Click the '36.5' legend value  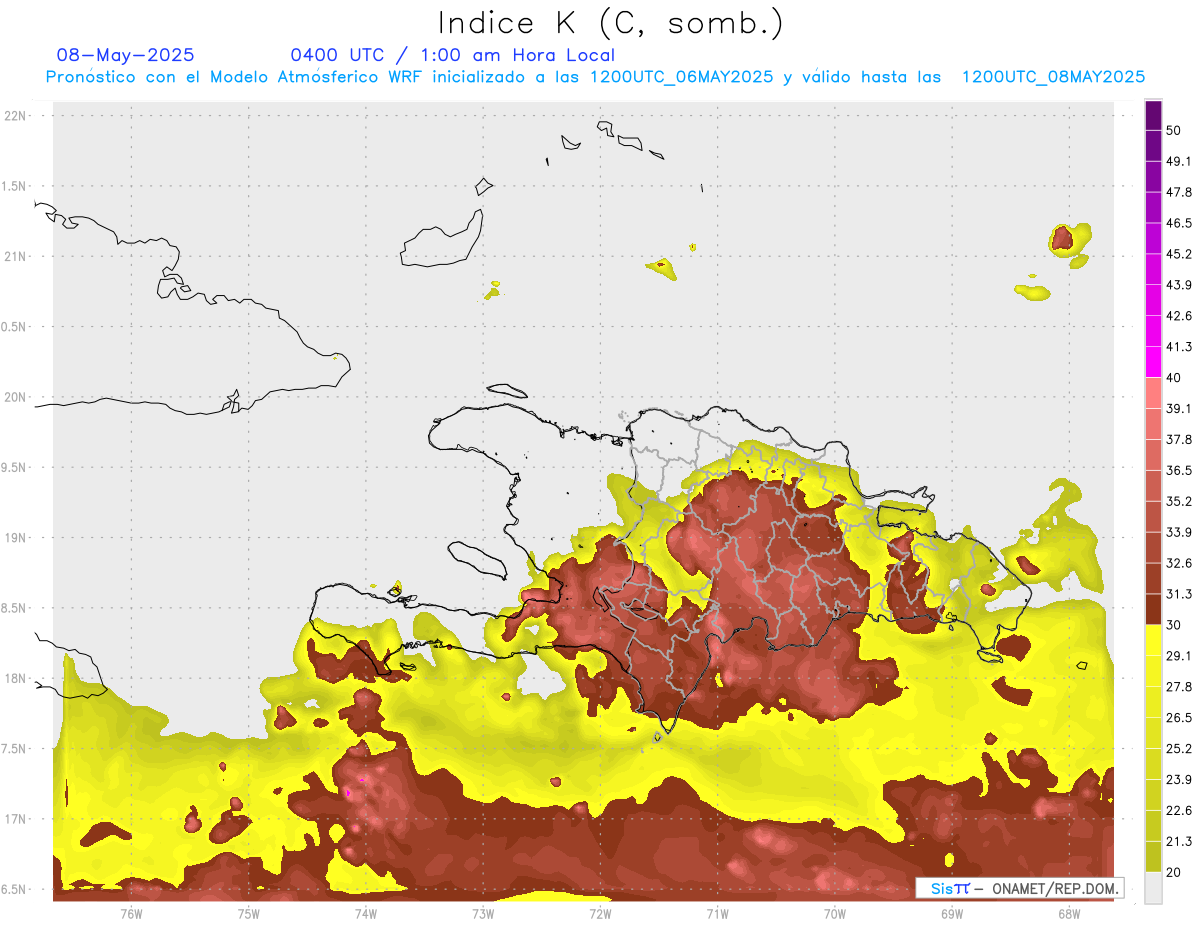1179,471
